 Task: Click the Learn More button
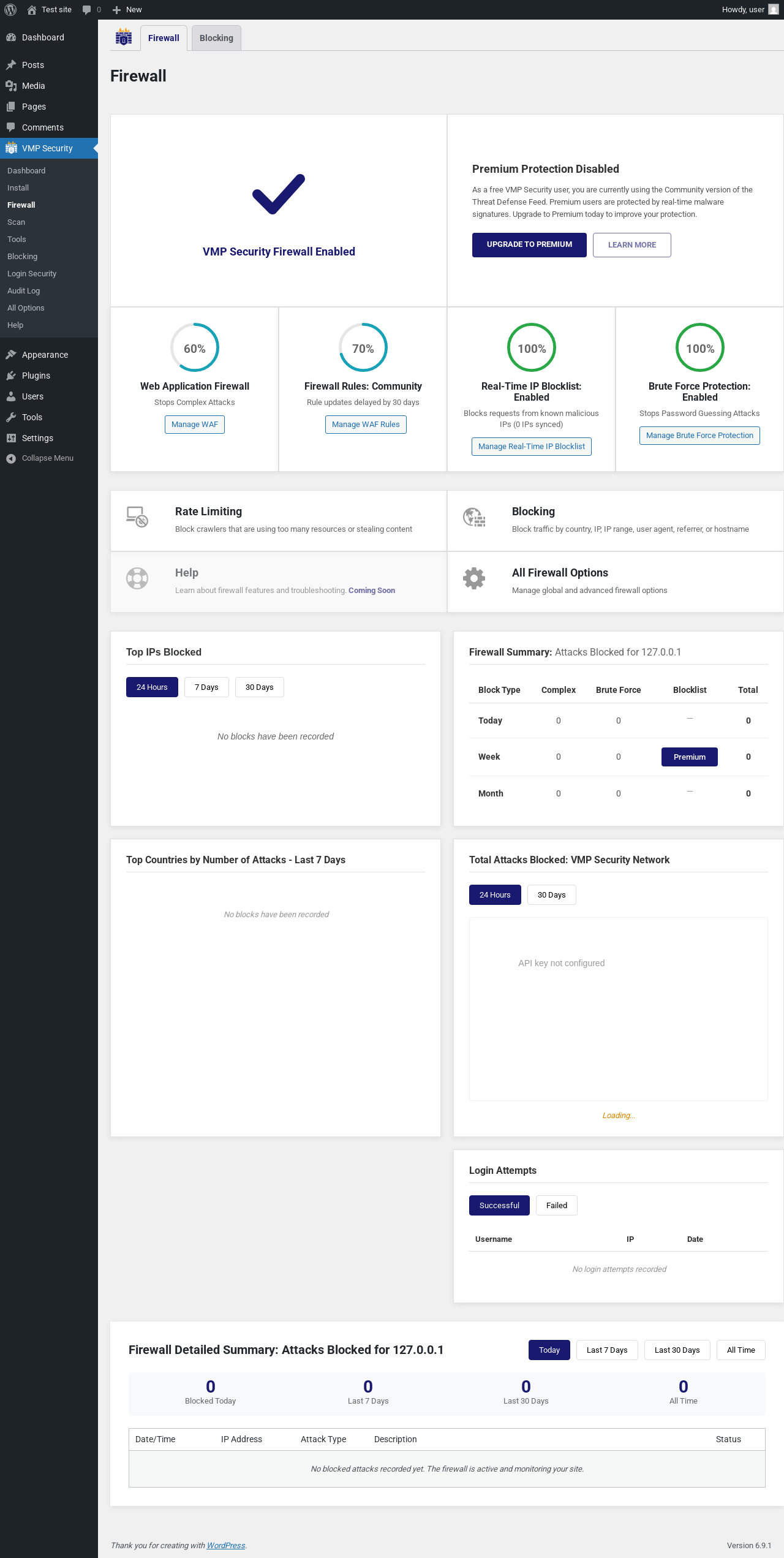coord(632,245)
